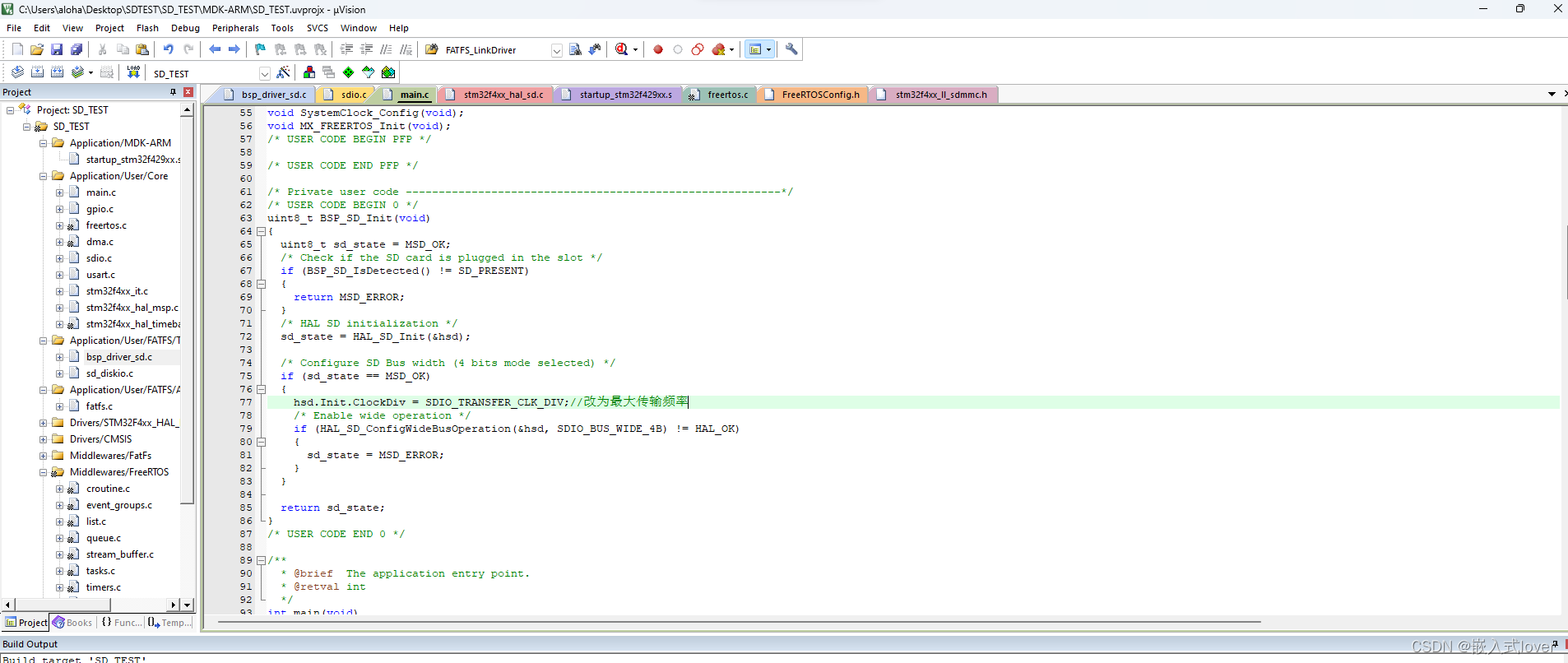
Task: Open Options for Target magic wand
Action: 283,72
